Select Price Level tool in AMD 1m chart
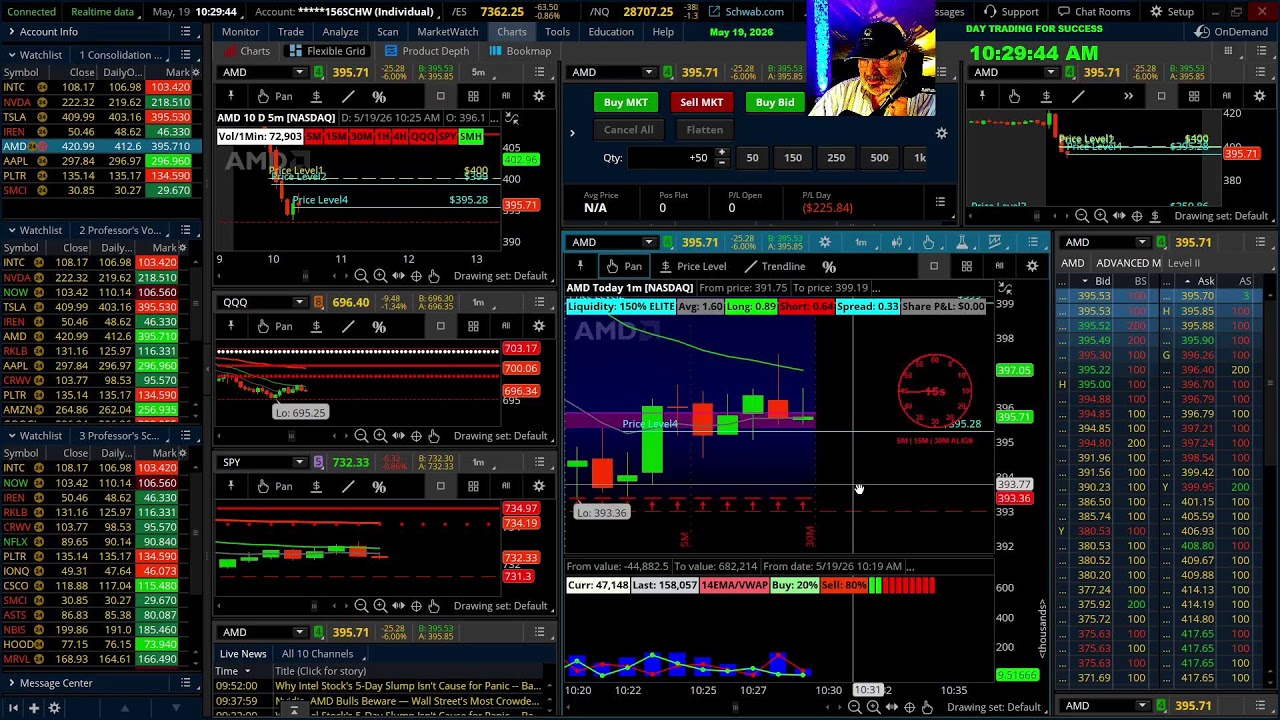1280x720 pixels. pos(691,266)
